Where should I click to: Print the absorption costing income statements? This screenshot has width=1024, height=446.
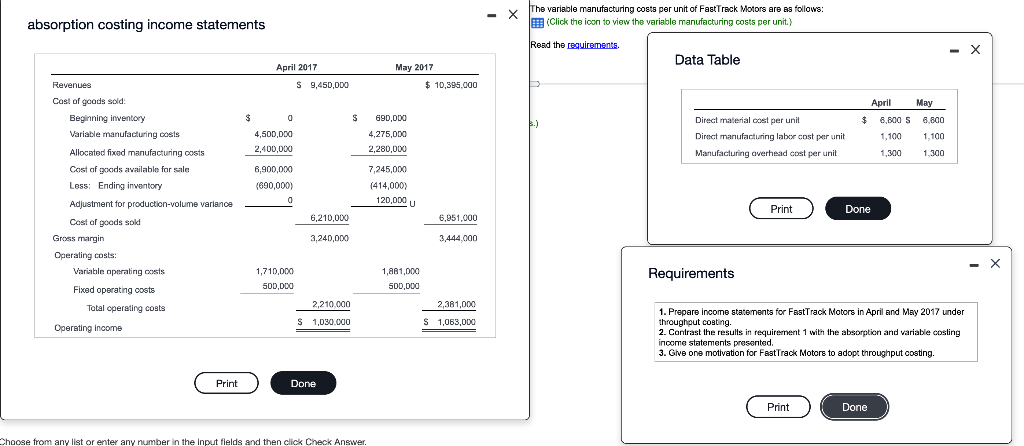tap(227, 383)
